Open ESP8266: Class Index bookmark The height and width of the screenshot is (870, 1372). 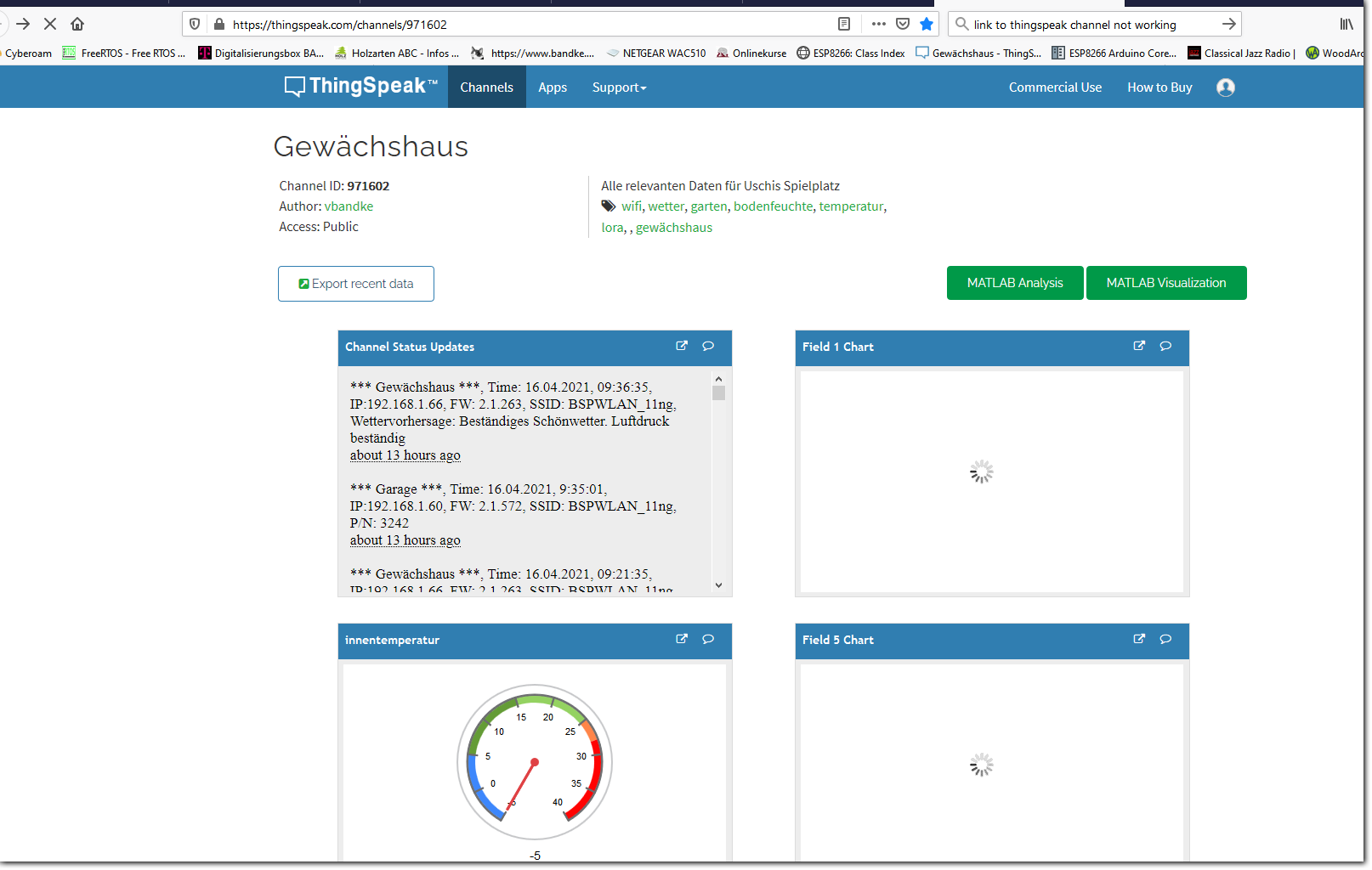851,53
